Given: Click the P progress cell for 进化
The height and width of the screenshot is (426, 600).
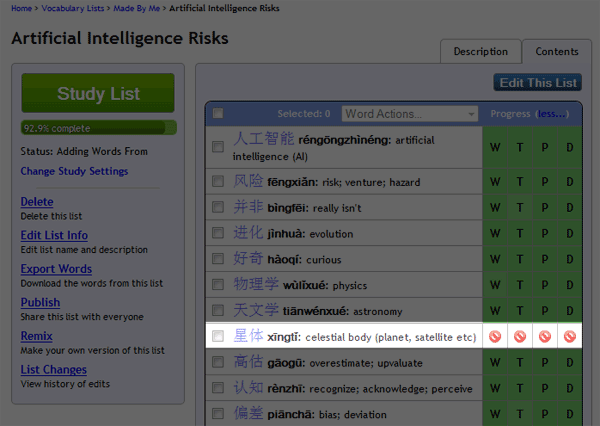Looking at the screenshot, I should [545, 233].
